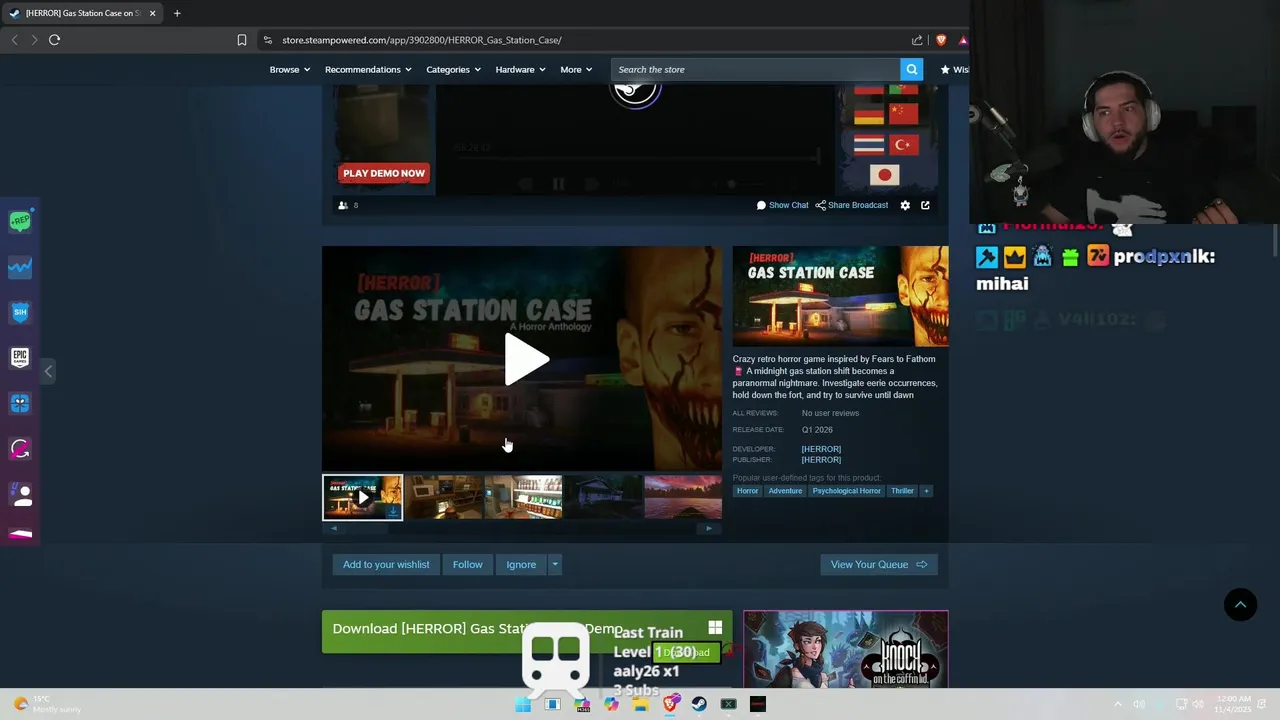The height and width of the screenshot is (720, 1280).
Task: Reload the page
Action: [55, 40]
